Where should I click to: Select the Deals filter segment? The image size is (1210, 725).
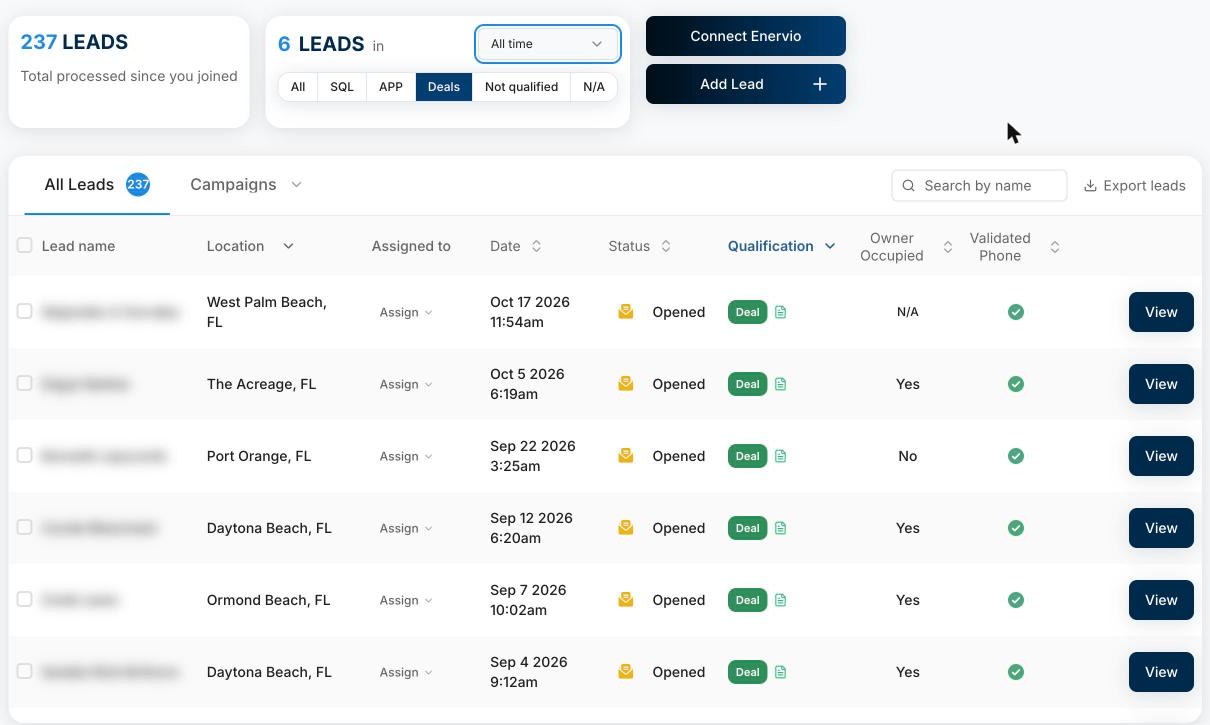[x=444, y=87]
